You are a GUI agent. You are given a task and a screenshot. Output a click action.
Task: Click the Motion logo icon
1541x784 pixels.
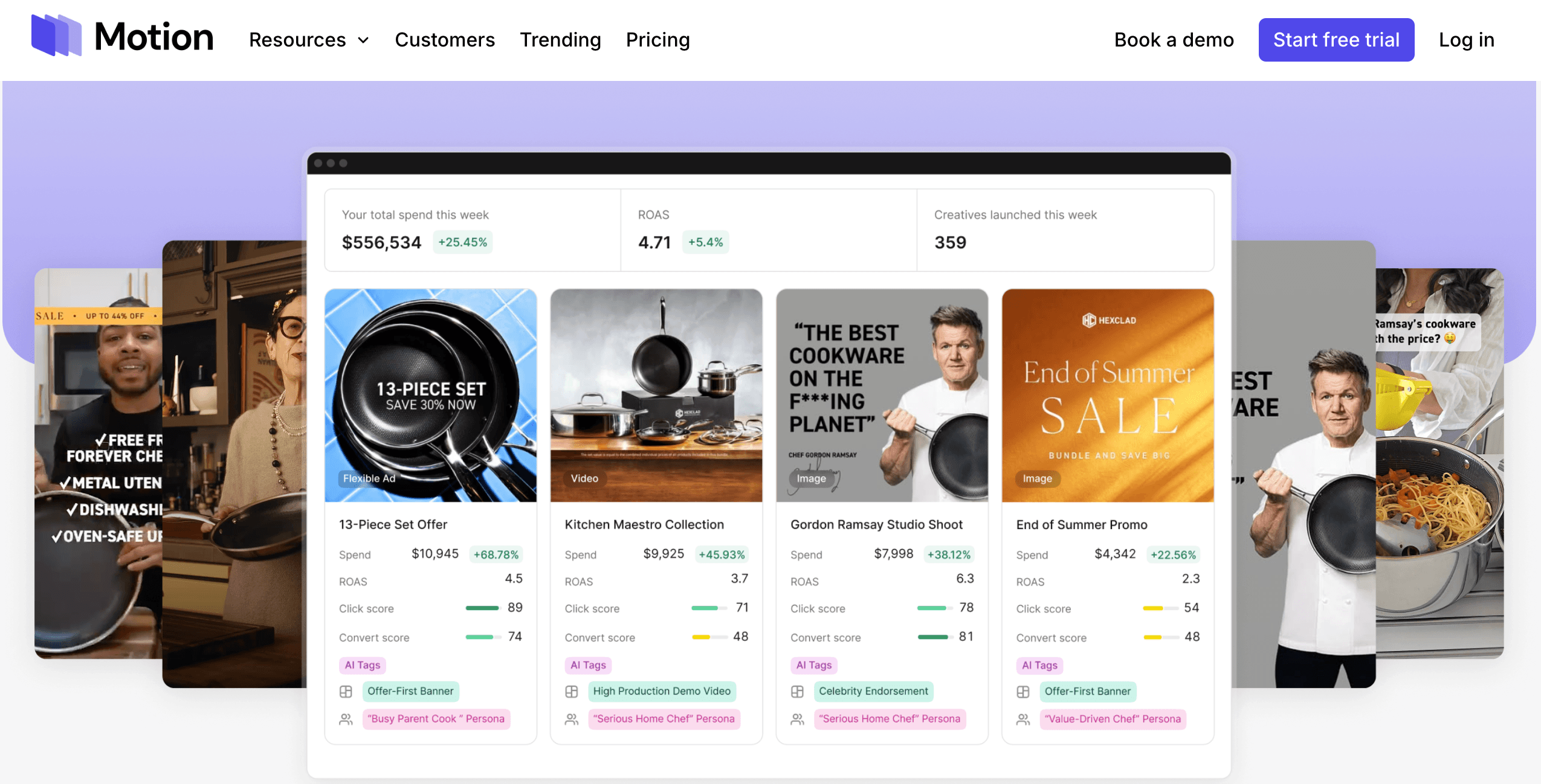[x=56, y=36]
